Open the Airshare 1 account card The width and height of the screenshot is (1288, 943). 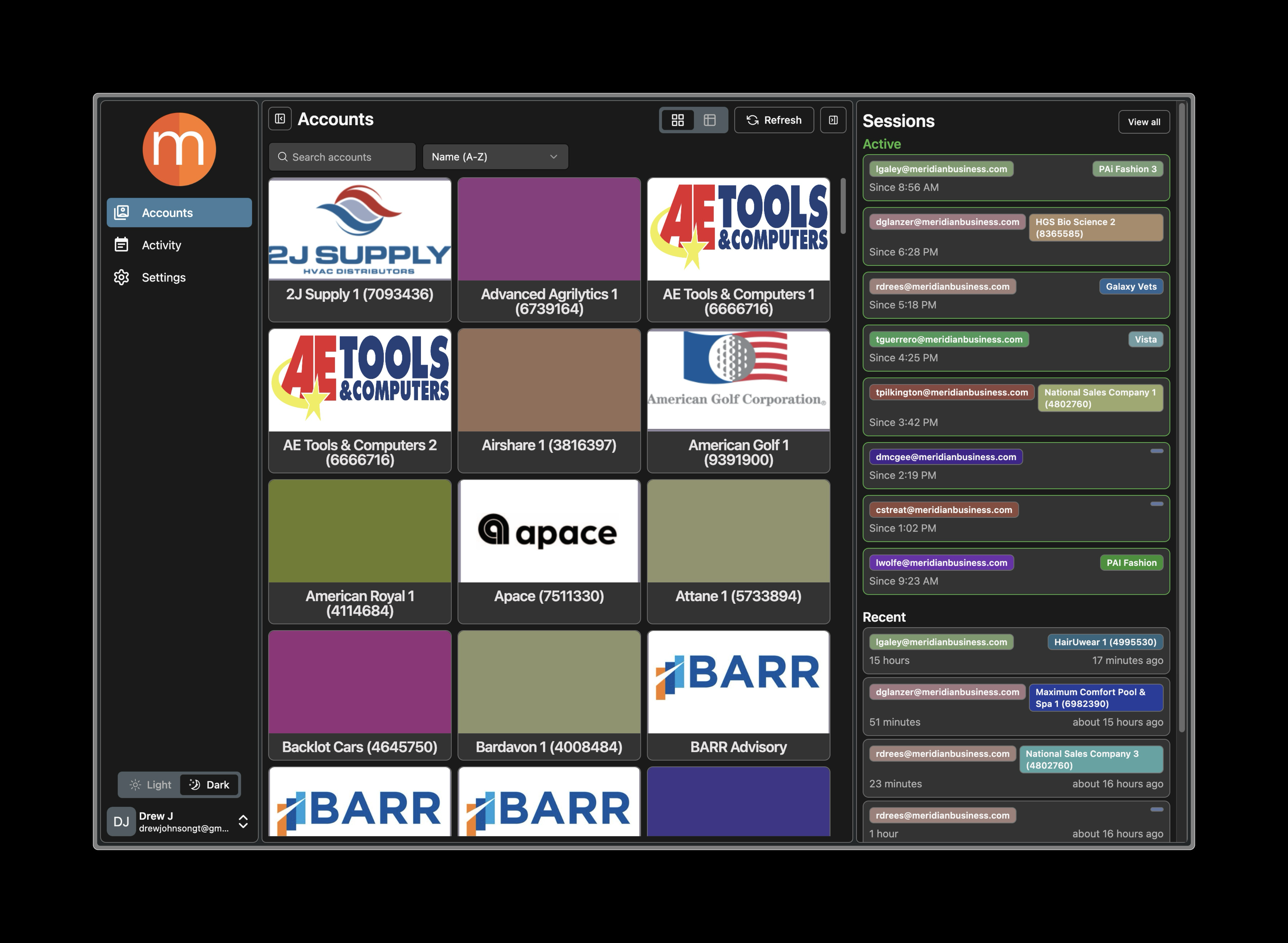pos(549,400)
